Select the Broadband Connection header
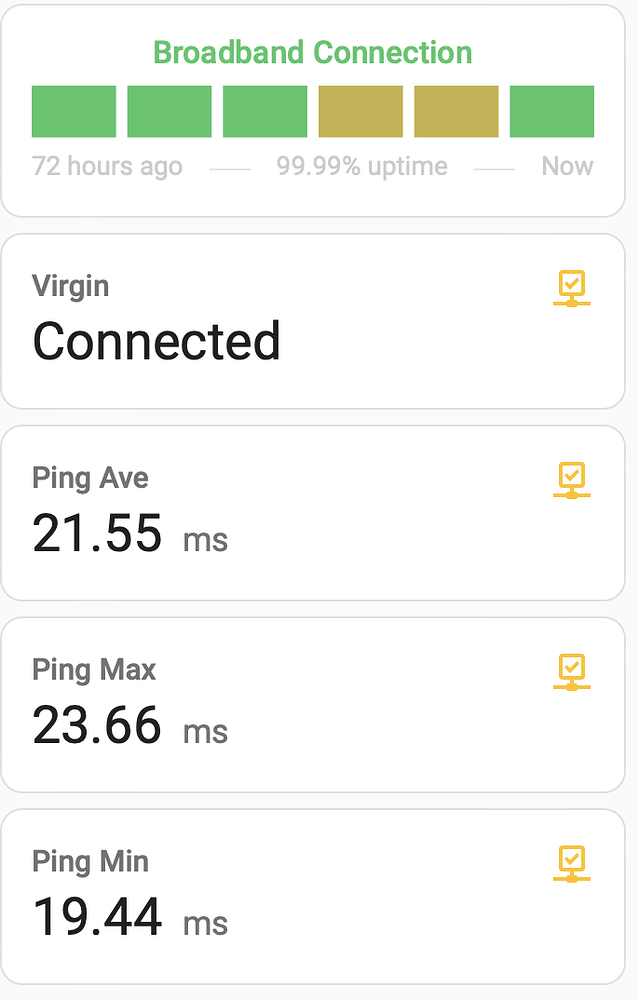This screenshot has height=1000, width=638. [x=312, y=52]
